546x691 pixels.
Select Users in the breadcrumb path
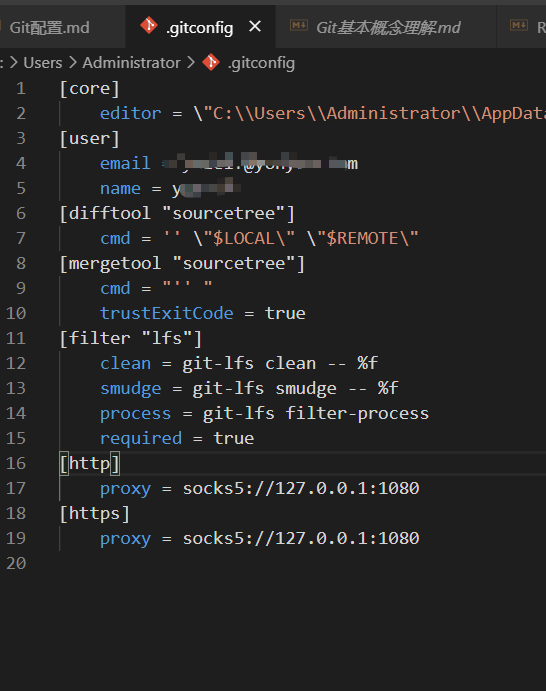click(x=43, y=63)
